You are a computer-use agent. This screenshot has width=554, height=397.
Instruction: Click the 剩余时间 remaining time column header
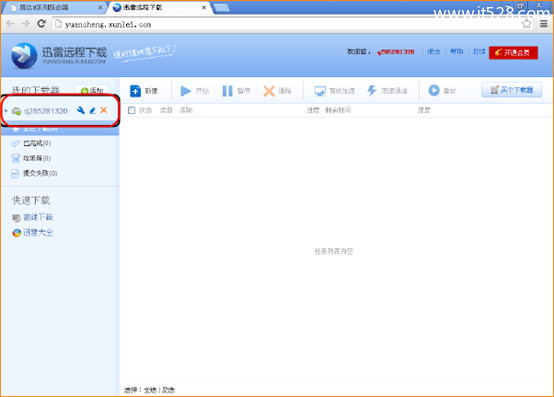[338, 110]
